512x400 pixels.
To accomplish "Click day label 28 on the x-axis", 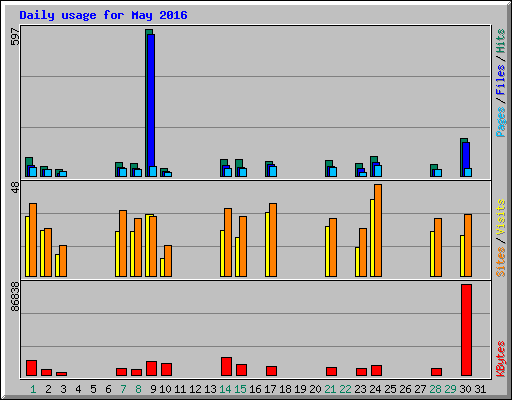I will tap(435, 389).
